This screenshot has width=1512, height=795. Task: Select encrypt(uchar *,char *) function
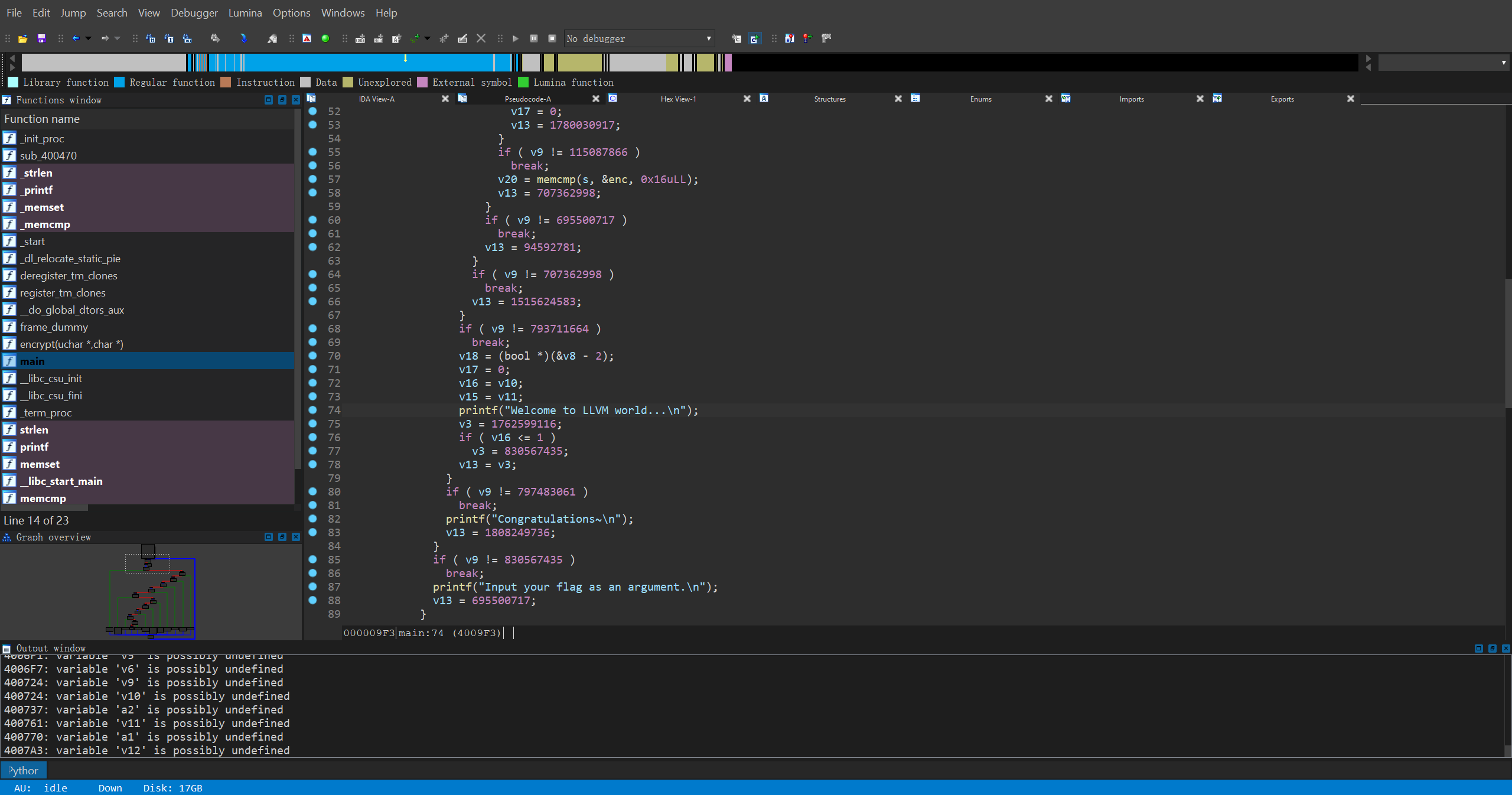coord(71,344)
